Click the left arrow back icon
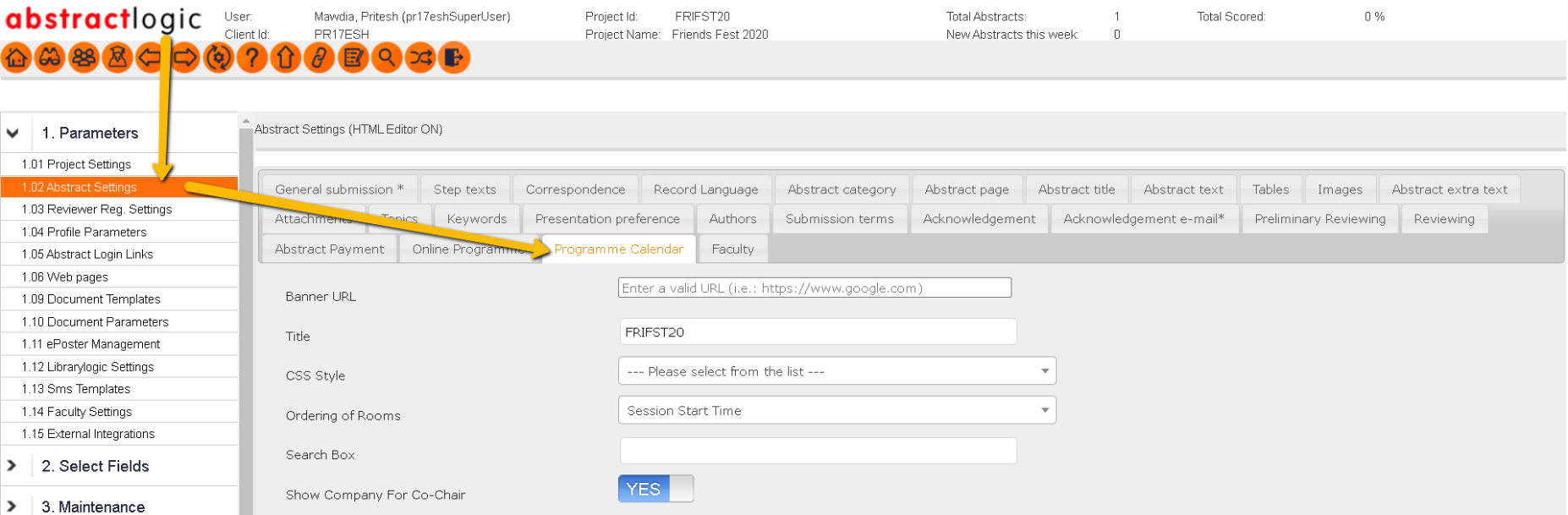Image resolution: width=1568 pixels, height=515 pixels. [151, 58]
